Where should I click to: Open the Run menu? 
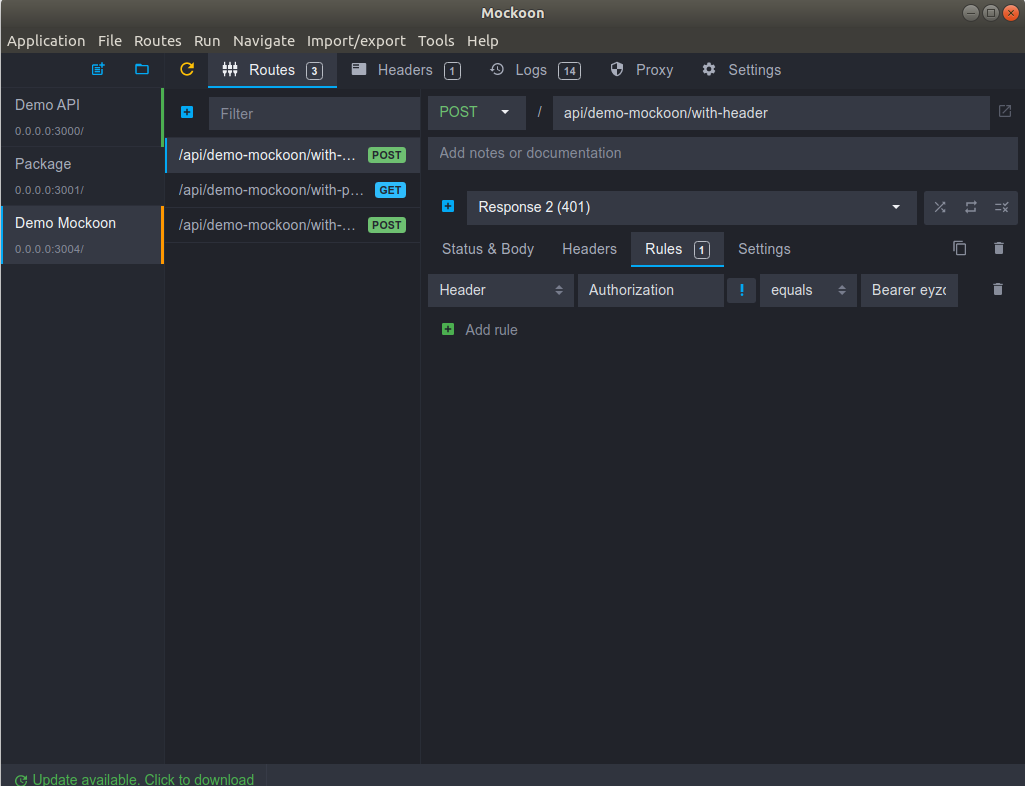coord(207,41)
